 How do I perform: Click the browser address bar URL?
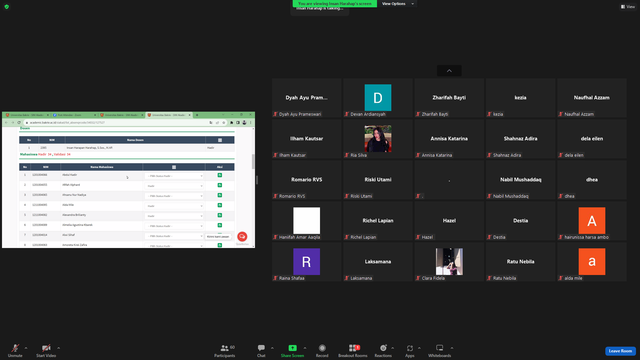click(x=67, y=122)
